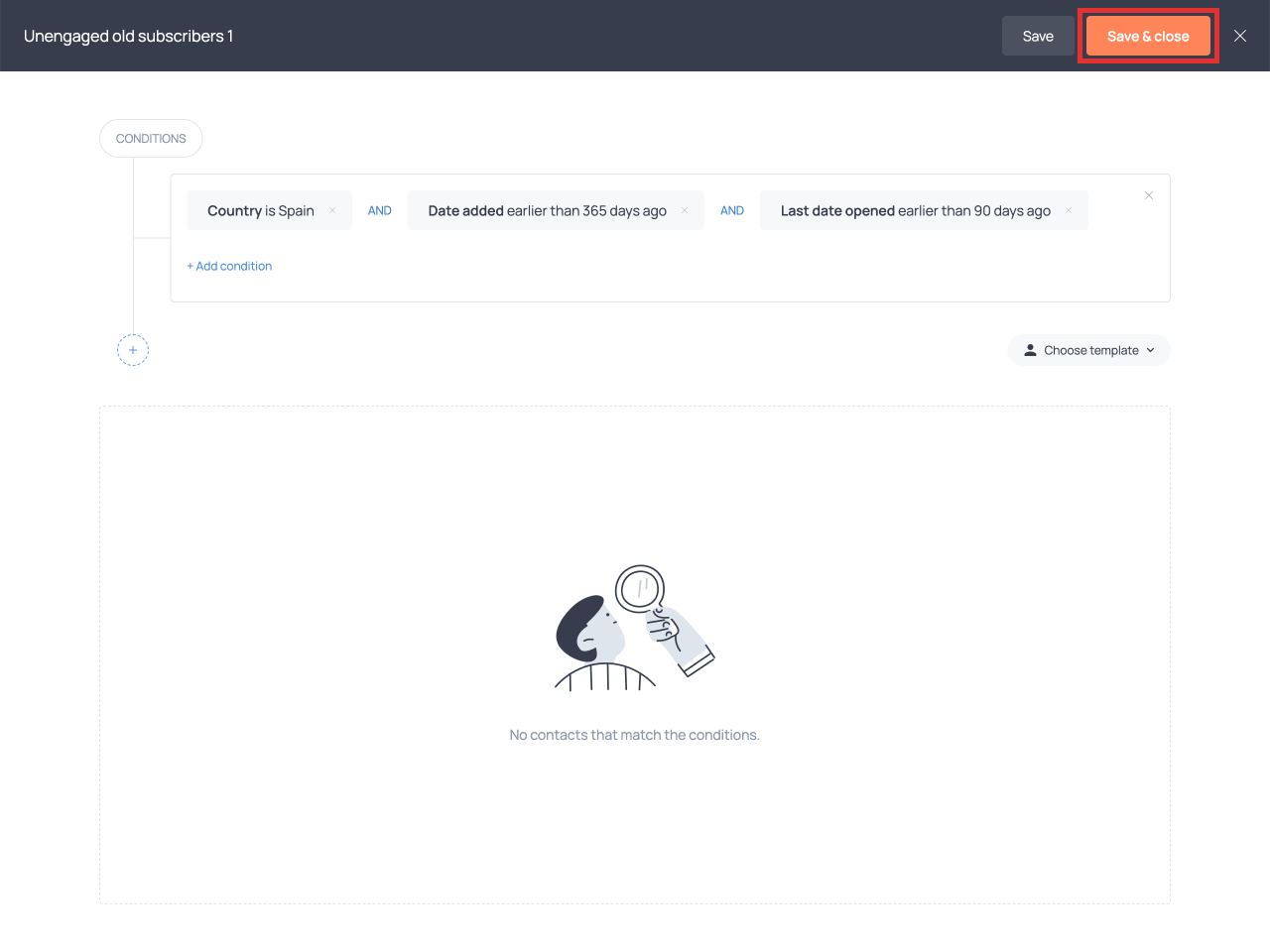Edit the Country is Spain condition
Viewport: 1270px width, 952px height.
(260, 210)
